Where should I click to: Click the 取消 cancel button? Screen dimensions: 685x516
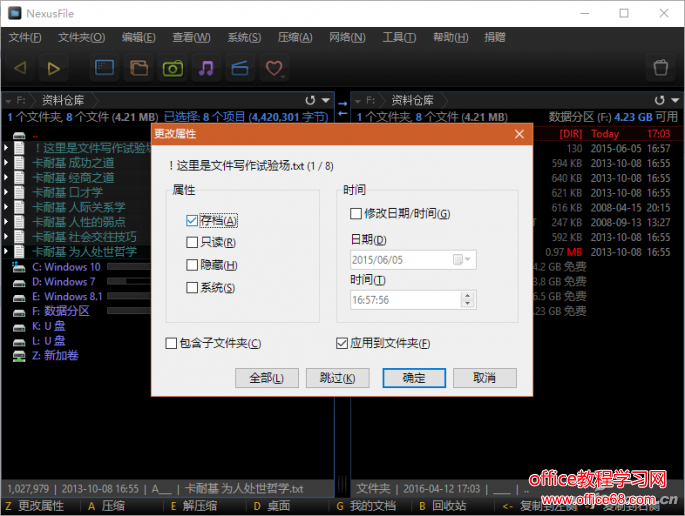click(484, 378)
